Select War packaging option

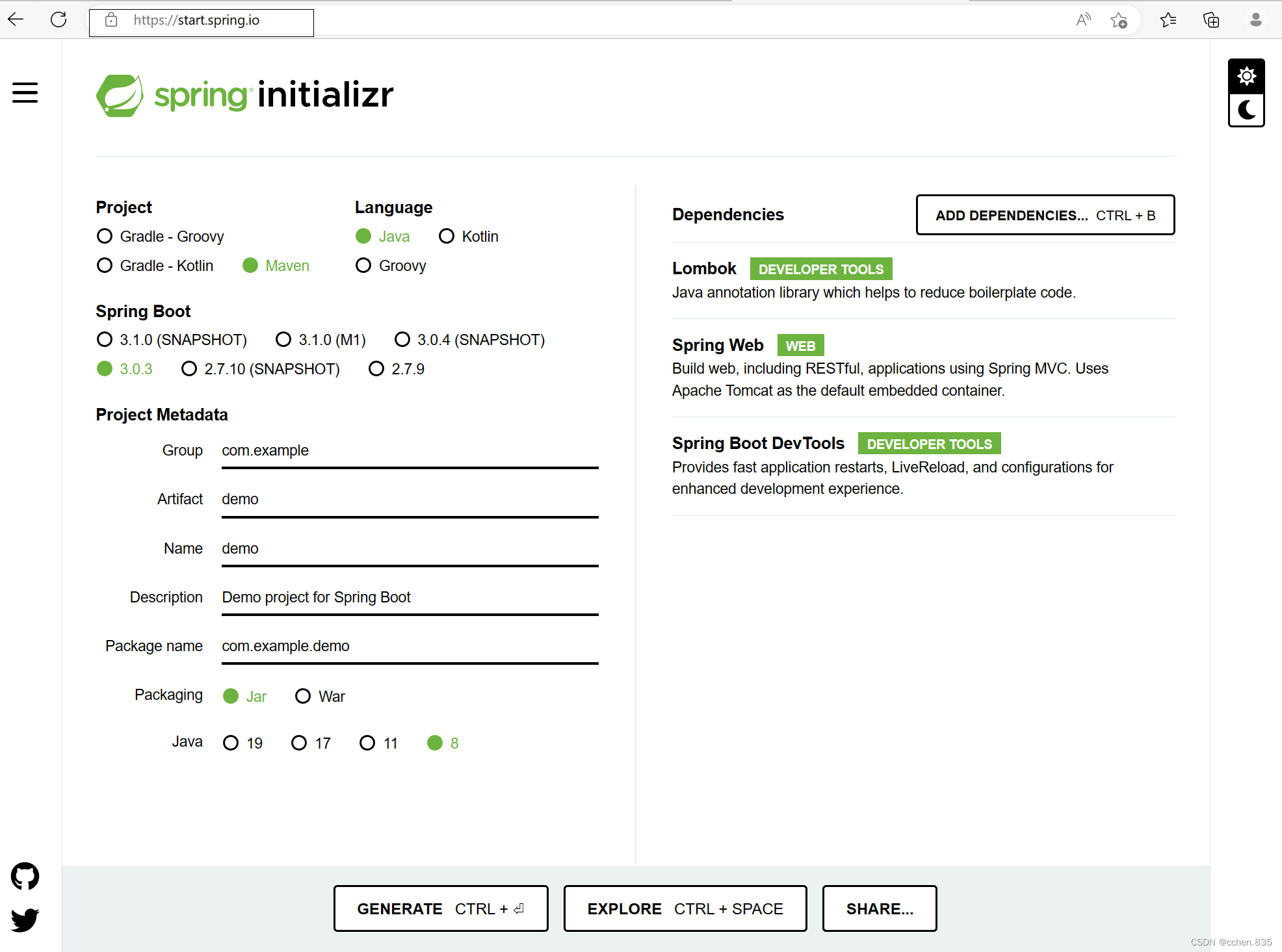coord(303,696)
